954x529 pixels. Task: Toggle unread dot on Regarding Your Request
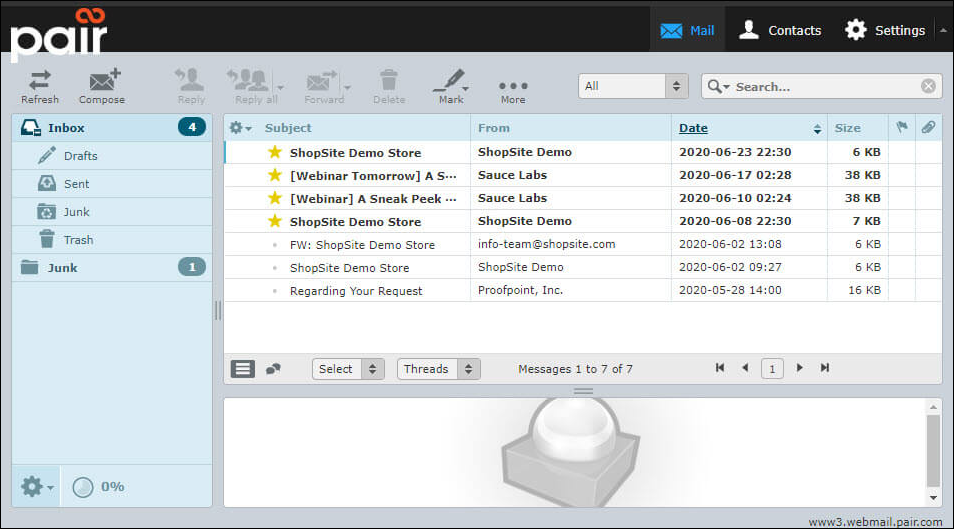click(x=275, y=291)
